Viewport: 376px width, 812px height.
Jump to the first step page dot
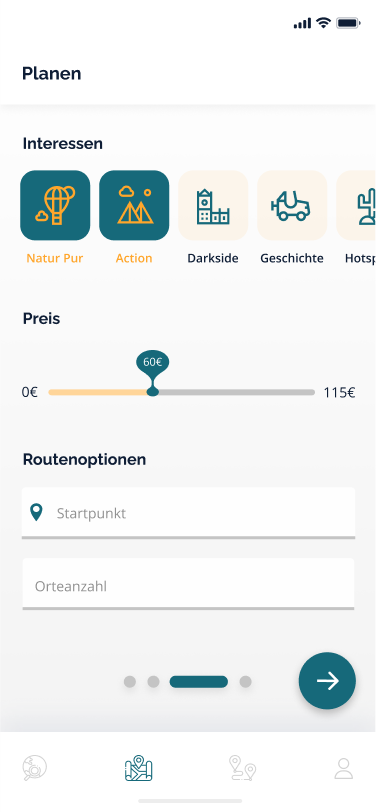130,682
